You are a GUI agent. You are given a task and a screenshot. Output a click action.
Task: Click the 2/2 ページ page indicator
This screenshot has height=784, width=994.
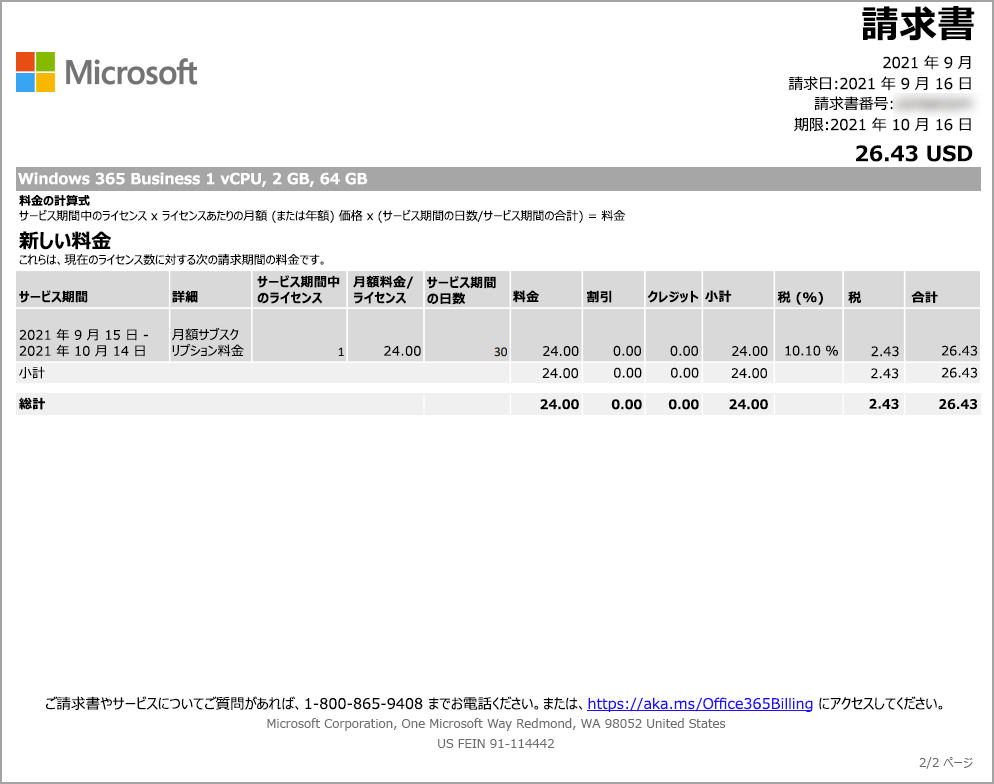click(x=946, y=762)
